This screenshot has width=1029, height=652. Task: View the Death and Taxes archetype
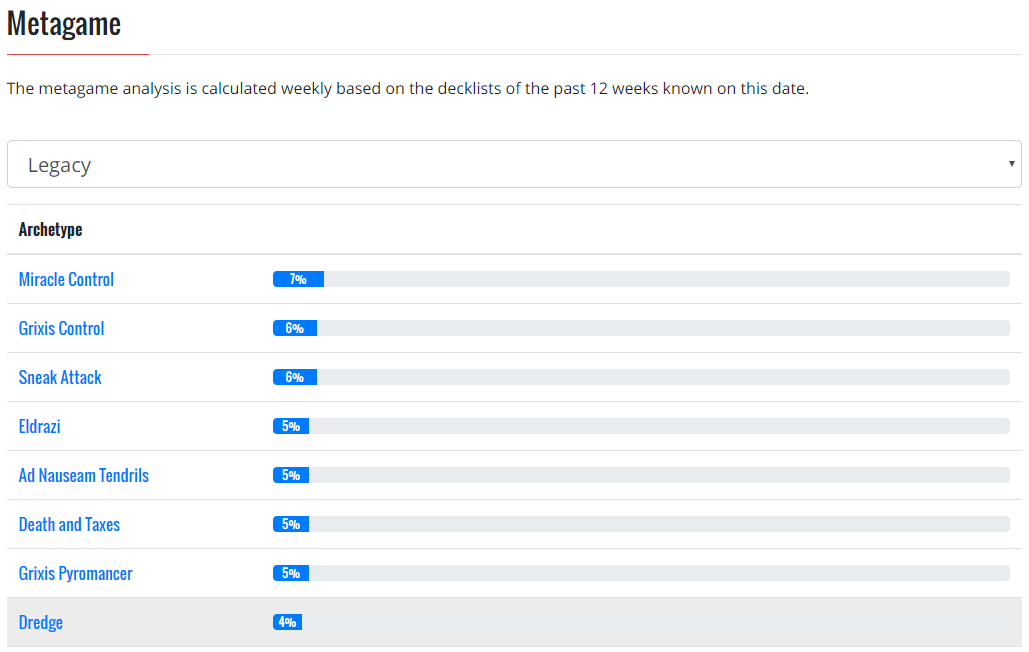click(x=69, y=524)
